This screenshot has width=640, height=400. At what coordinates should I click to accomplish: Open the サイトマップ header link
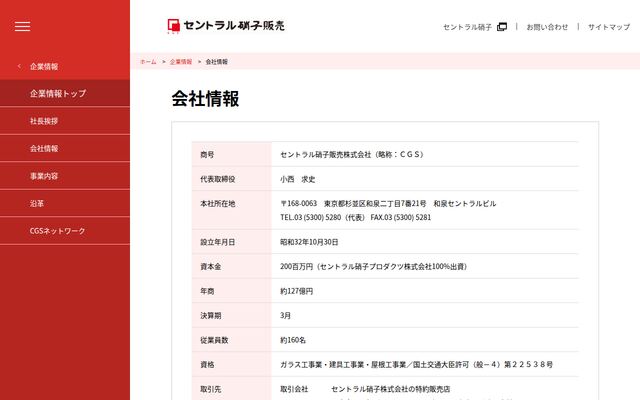609,27
